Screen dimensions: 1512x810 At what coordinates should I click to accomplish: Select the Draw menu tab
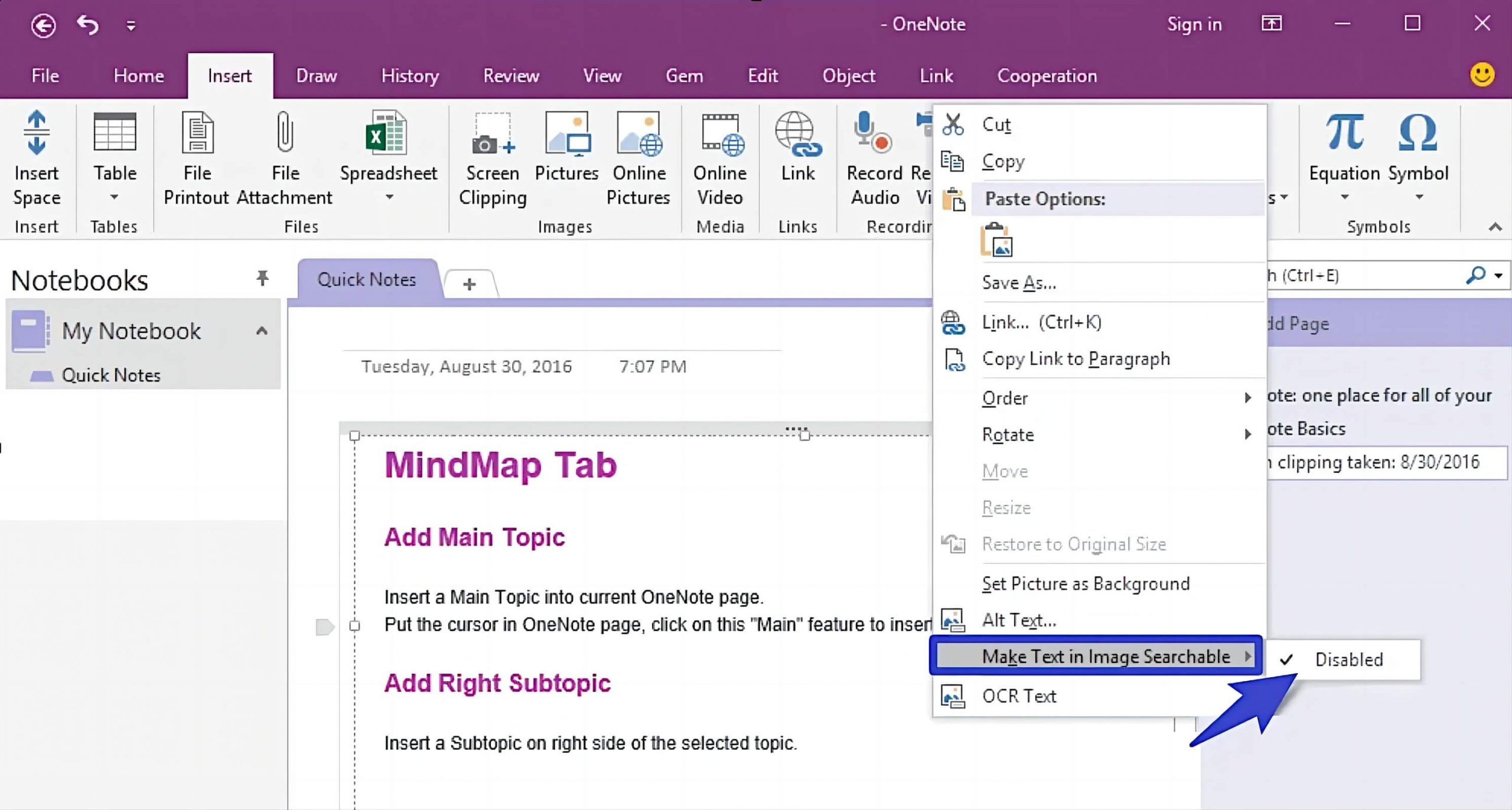tap(316, 76)
